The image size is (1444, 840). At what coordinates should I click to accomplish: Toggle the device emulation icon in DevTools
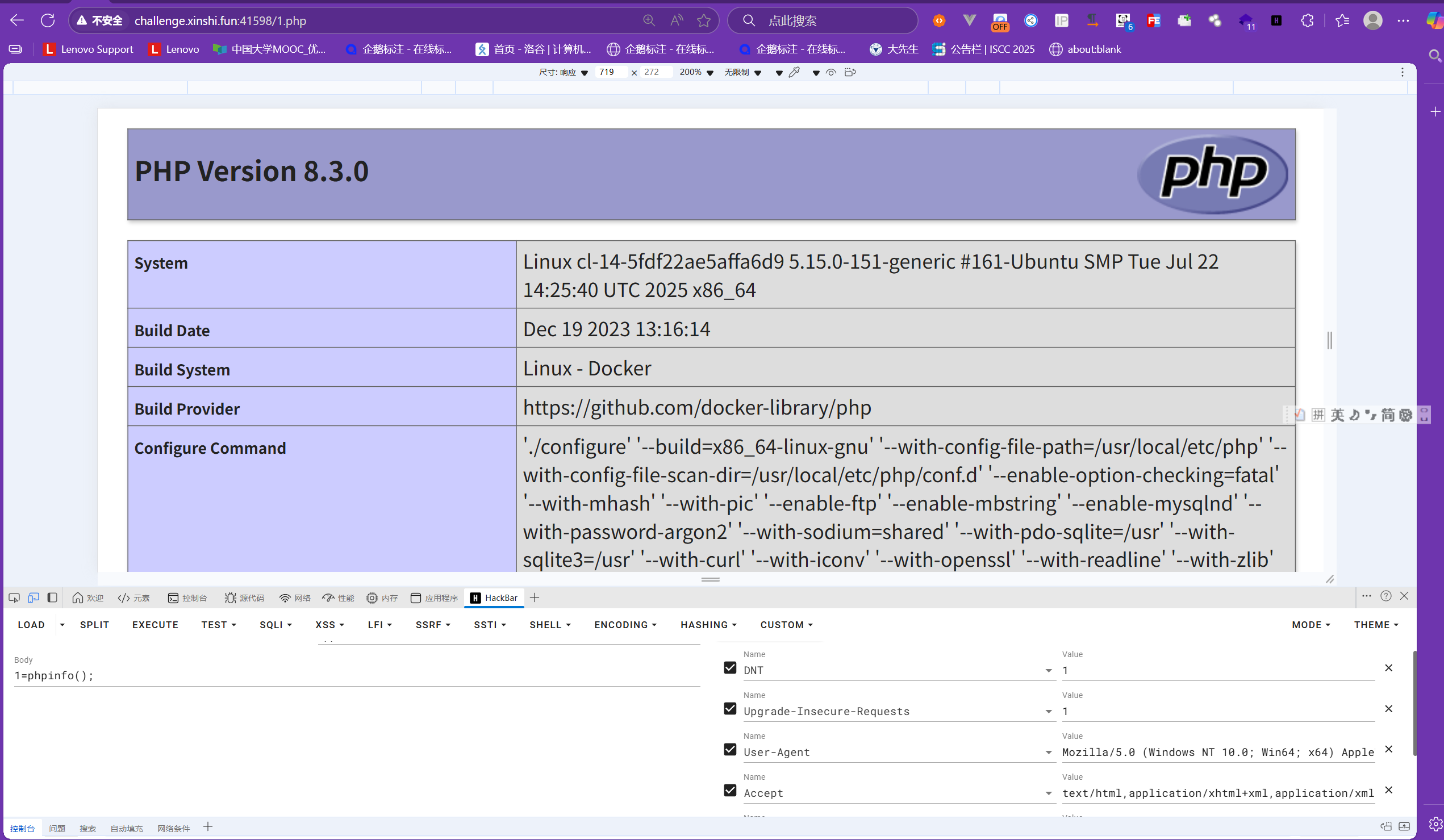pos(34,597)
